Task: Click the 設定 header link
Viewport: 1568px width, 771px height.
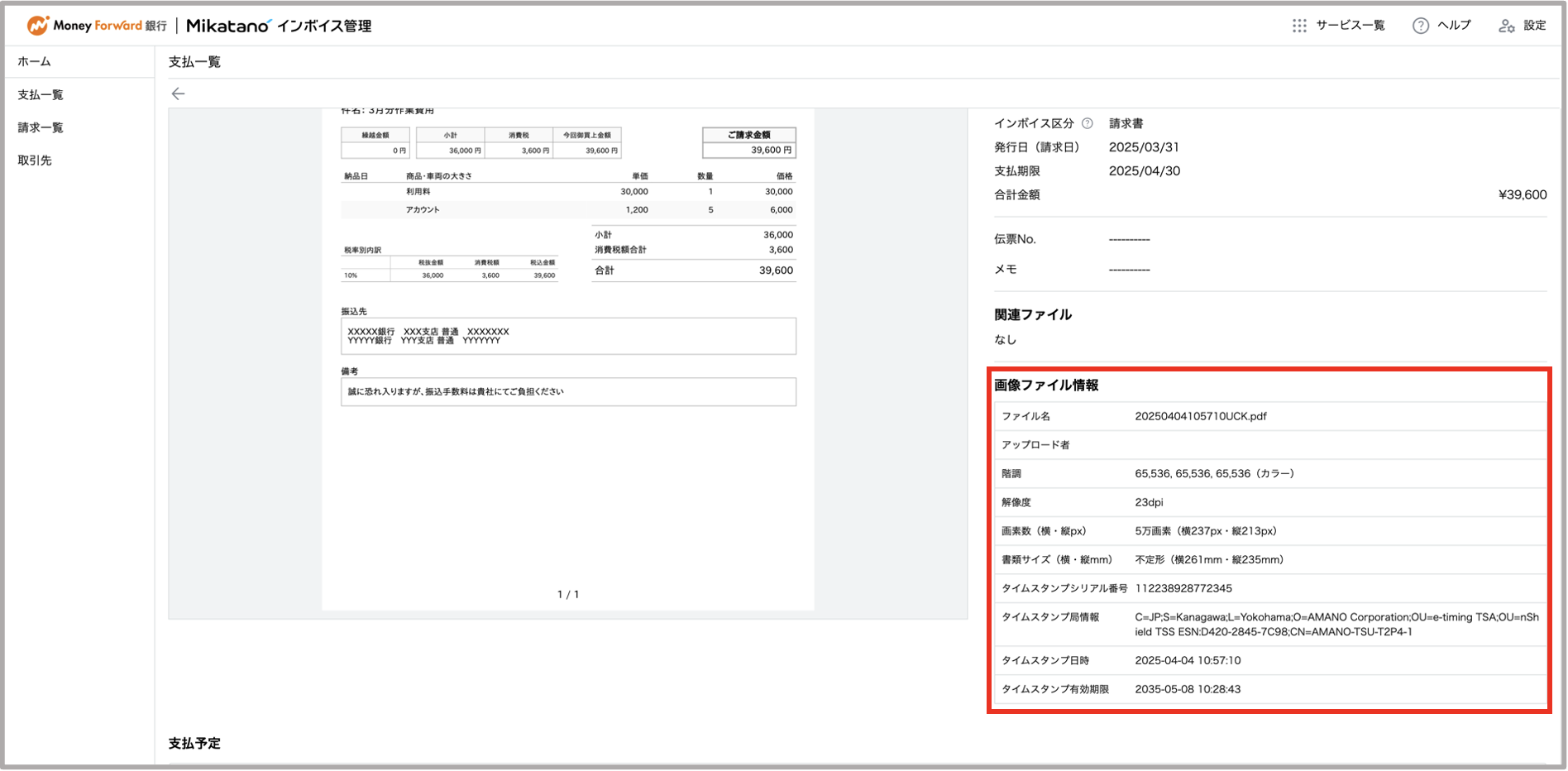Action: 1534,26
